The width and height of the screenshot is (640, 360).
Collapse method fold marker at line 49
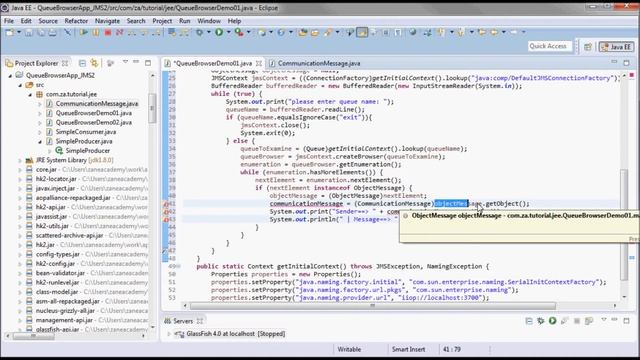[x=178, y=267]
